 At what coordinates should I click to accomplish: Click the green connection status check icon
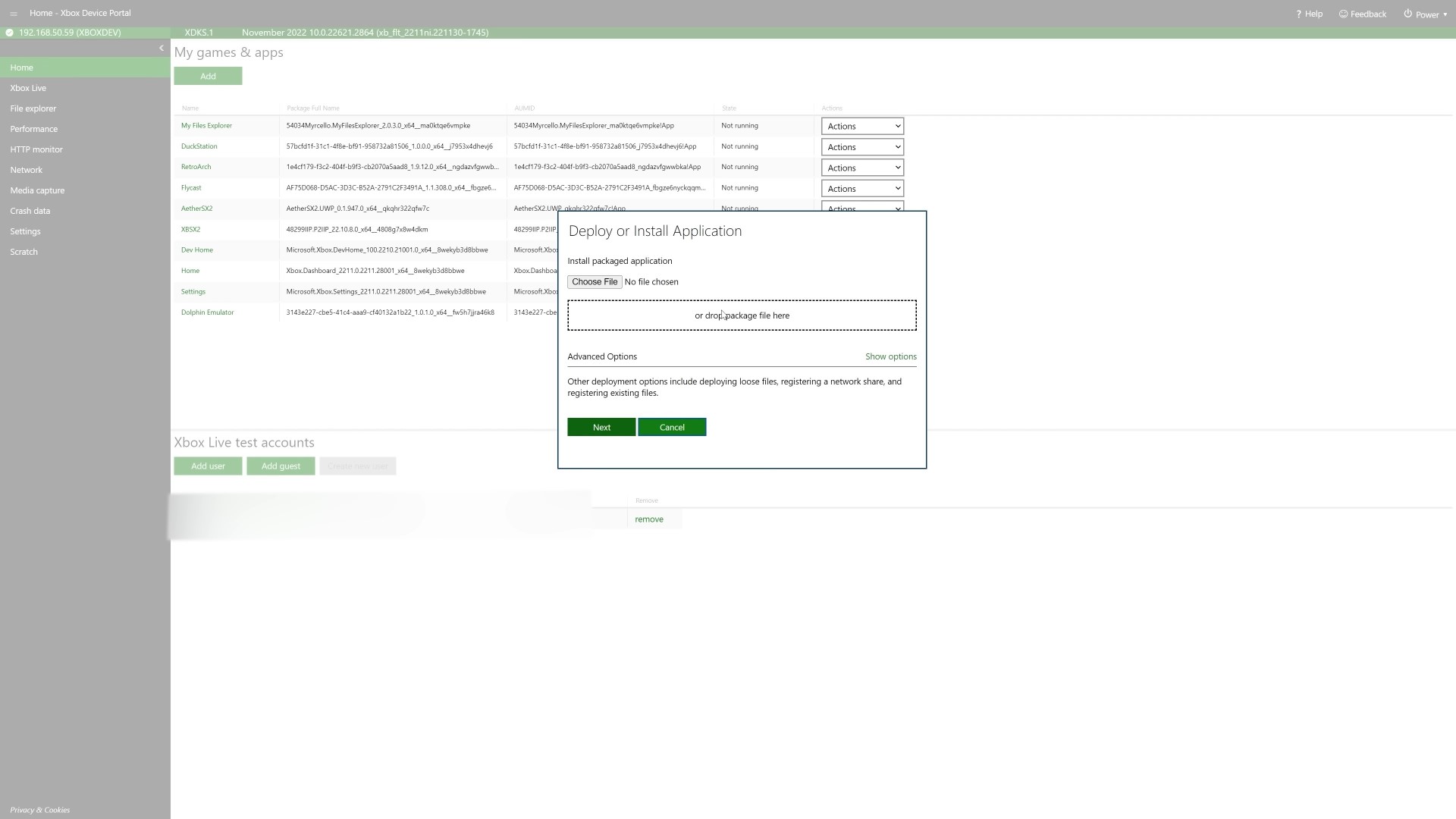click(x=9, y=33)
